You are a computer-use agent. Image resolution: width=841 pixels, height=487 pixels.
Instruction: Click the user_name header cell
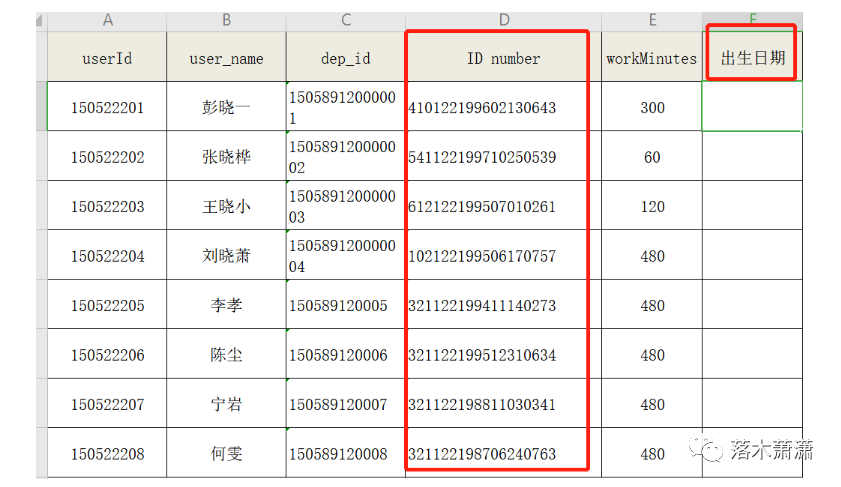[x=226, y=57]
